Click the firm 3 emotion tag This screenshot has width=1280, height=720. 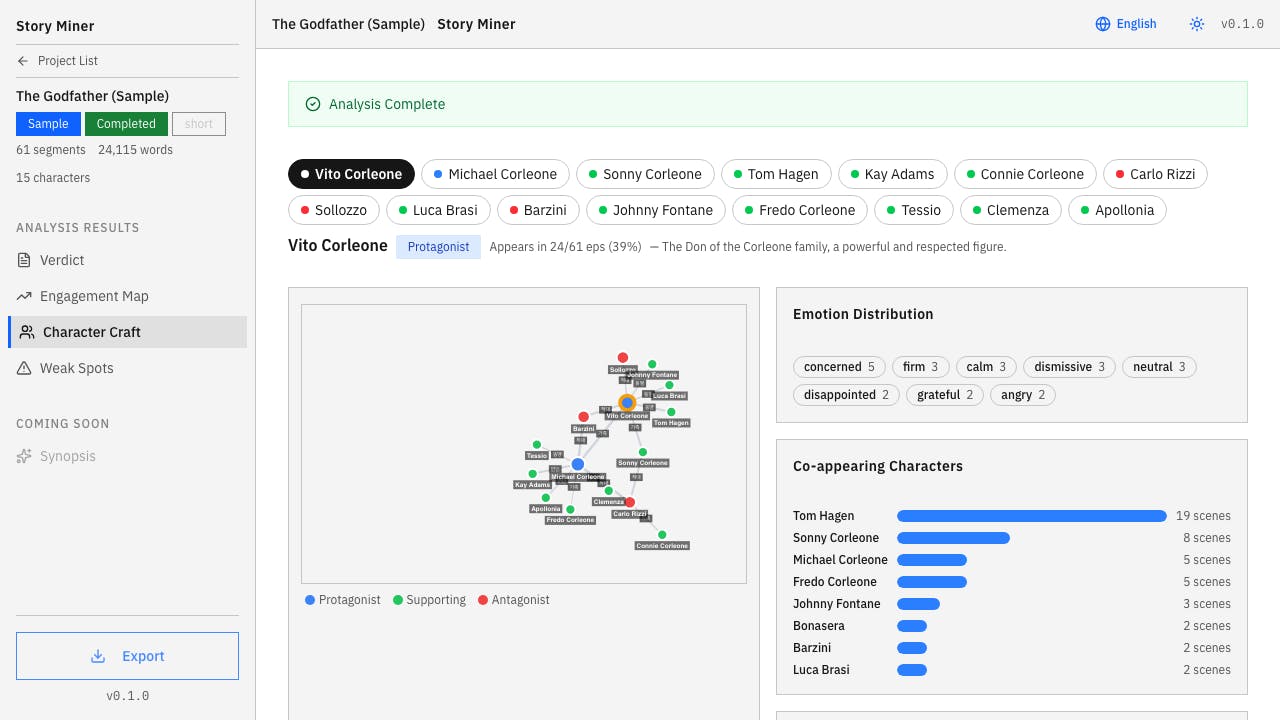pos(921,367)
